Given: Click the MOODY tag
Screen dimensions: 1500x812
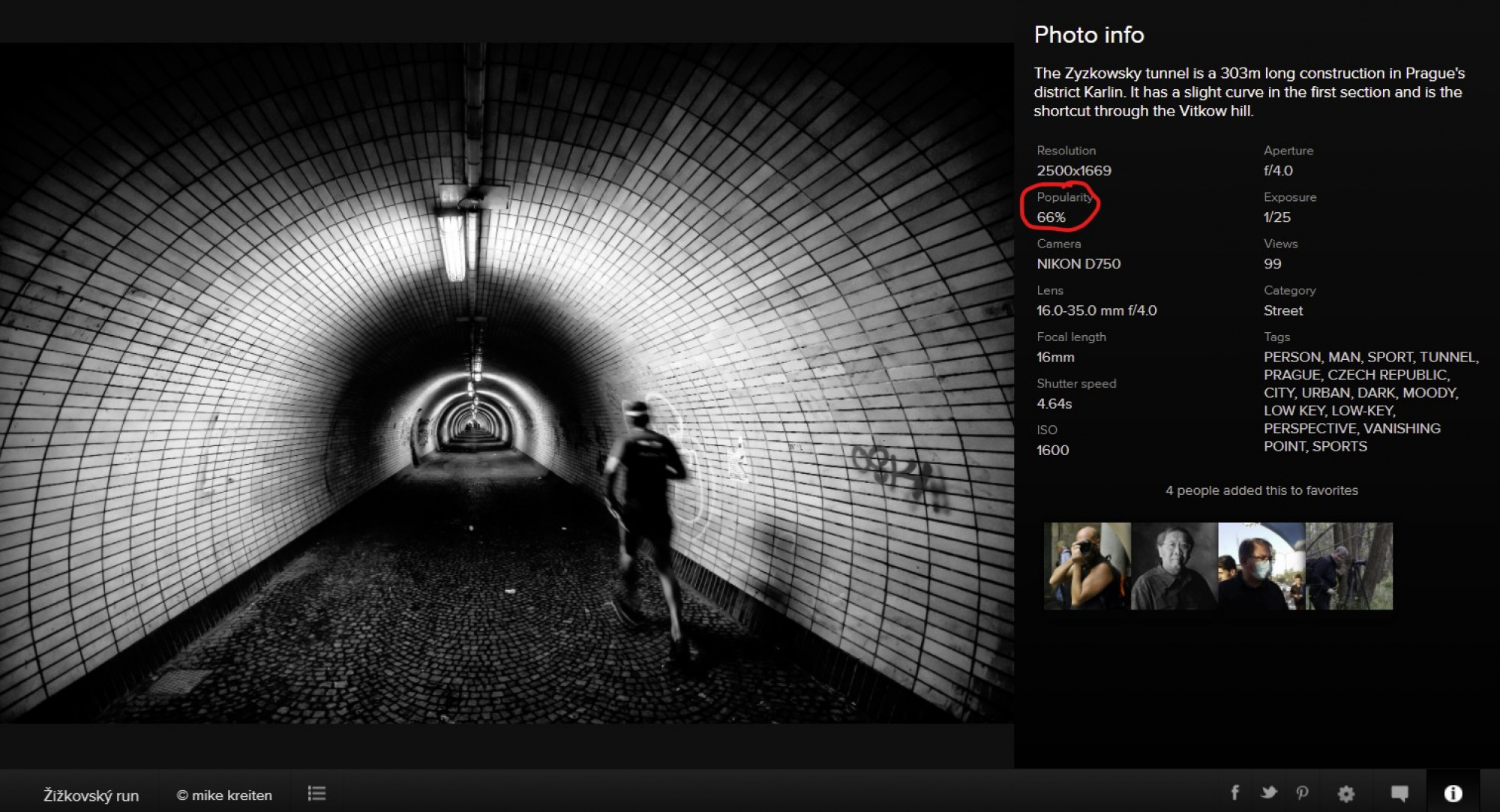Looking at the screenshot, I should point(1429,393).
